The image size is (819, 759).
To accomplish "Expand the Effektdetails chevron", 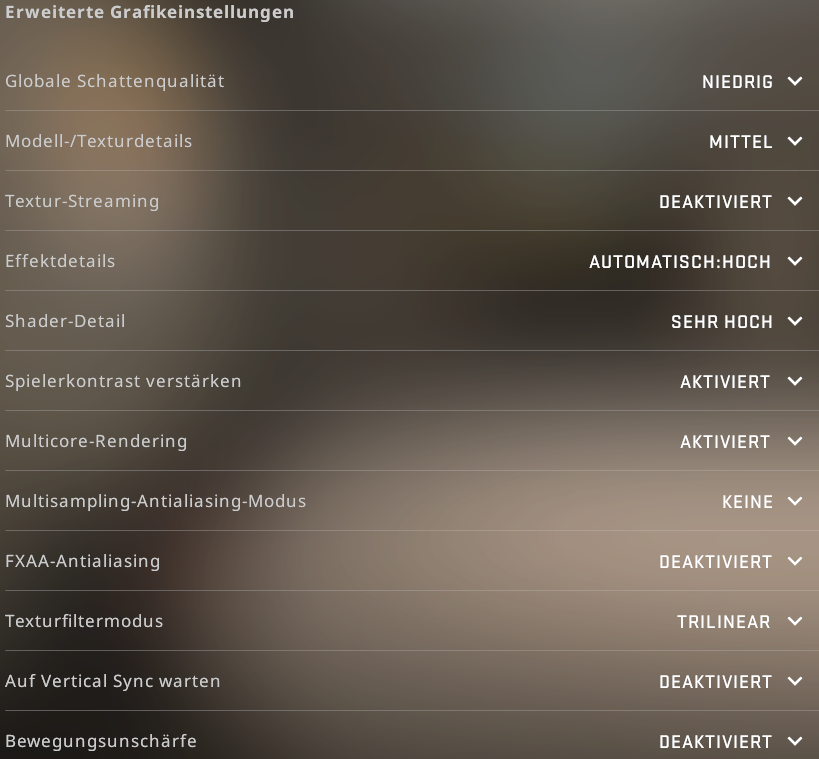I will [x=795, y=261].
